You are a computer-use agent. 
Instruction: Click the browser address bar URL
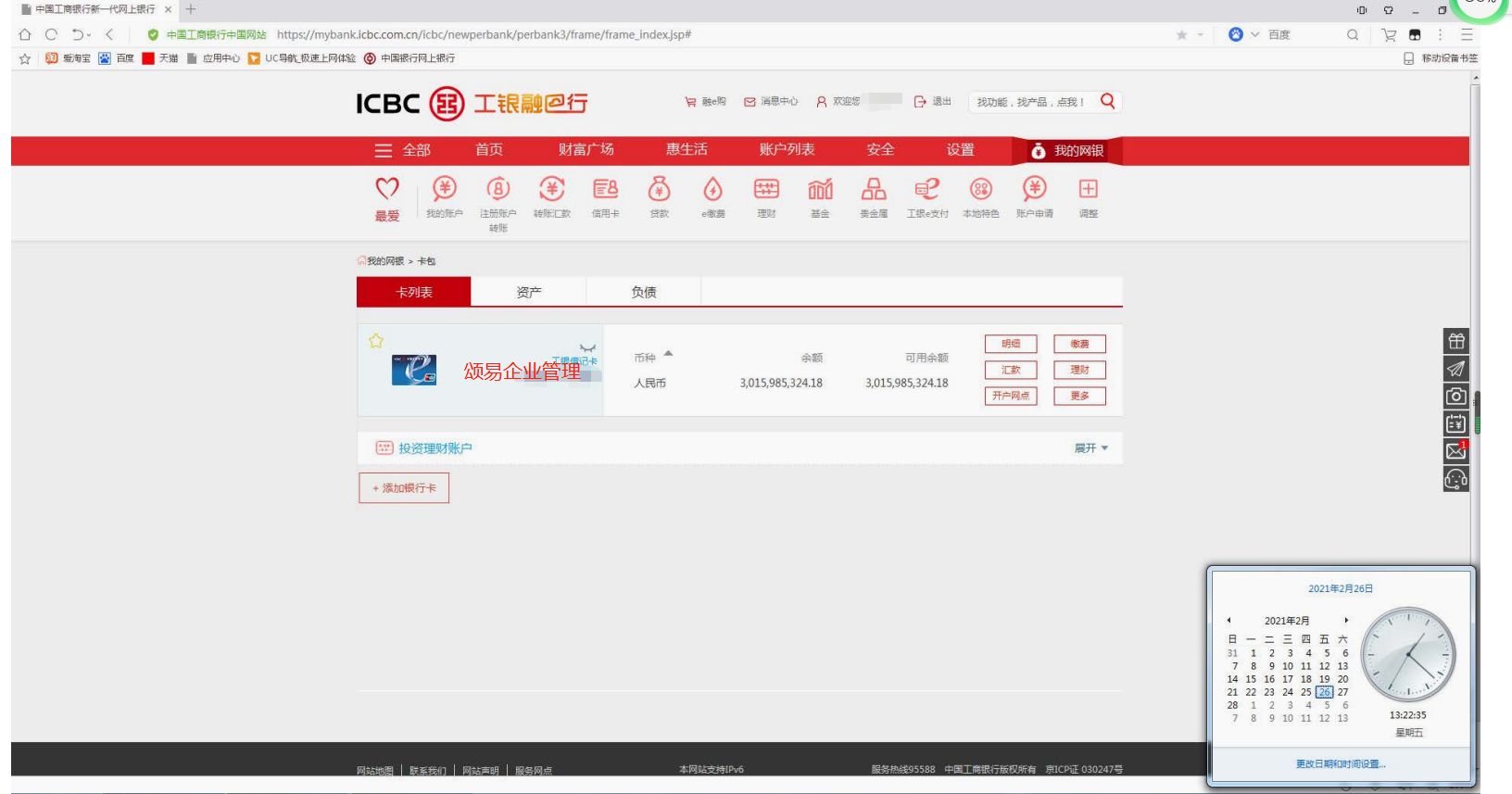[x=484, y=34]
